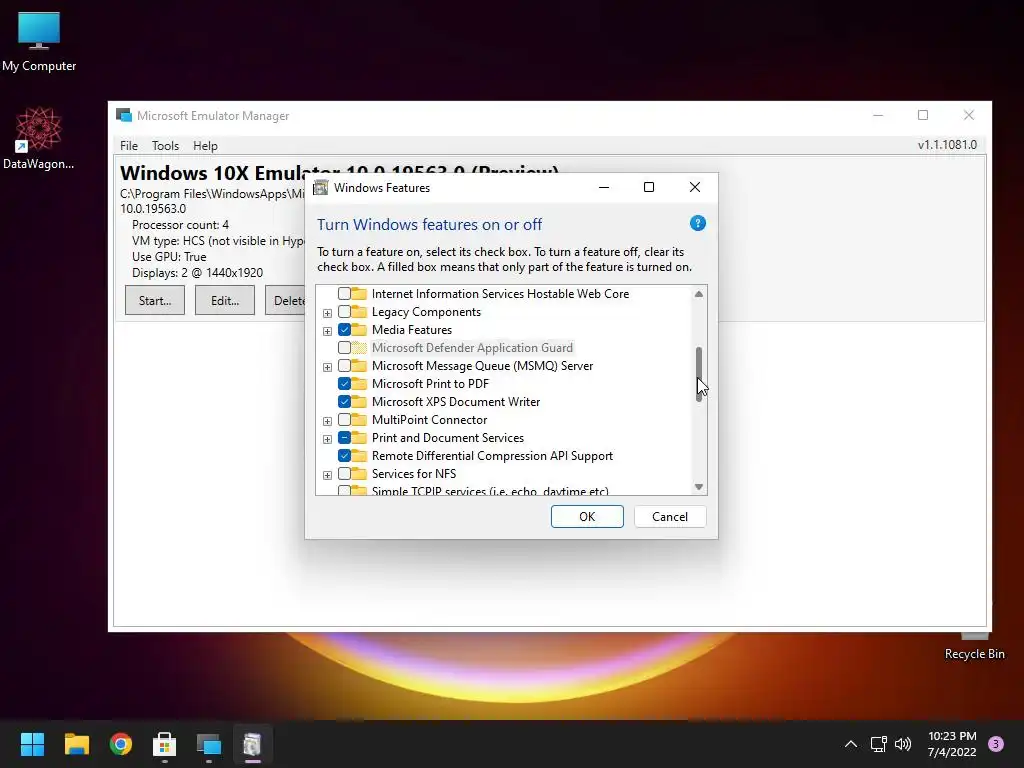Click the Processor count: 4 text

click(180, 225)
